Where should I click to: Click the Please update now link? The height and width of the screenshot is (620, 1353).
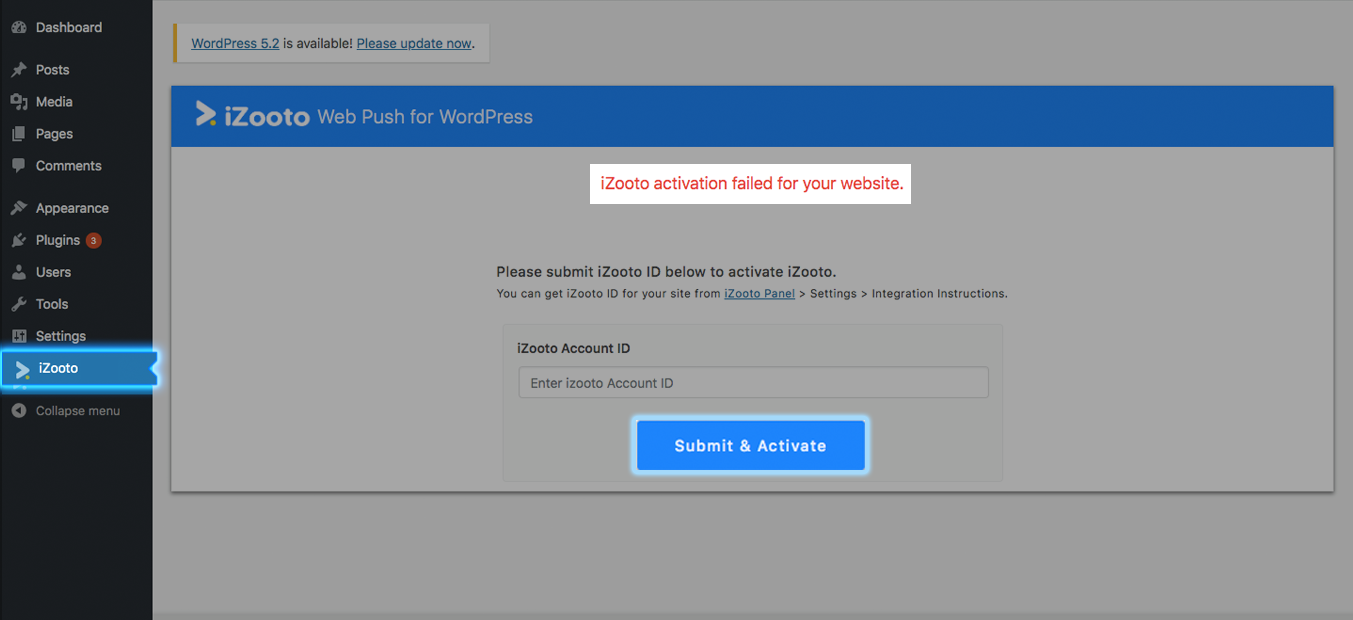click(414, 43)
